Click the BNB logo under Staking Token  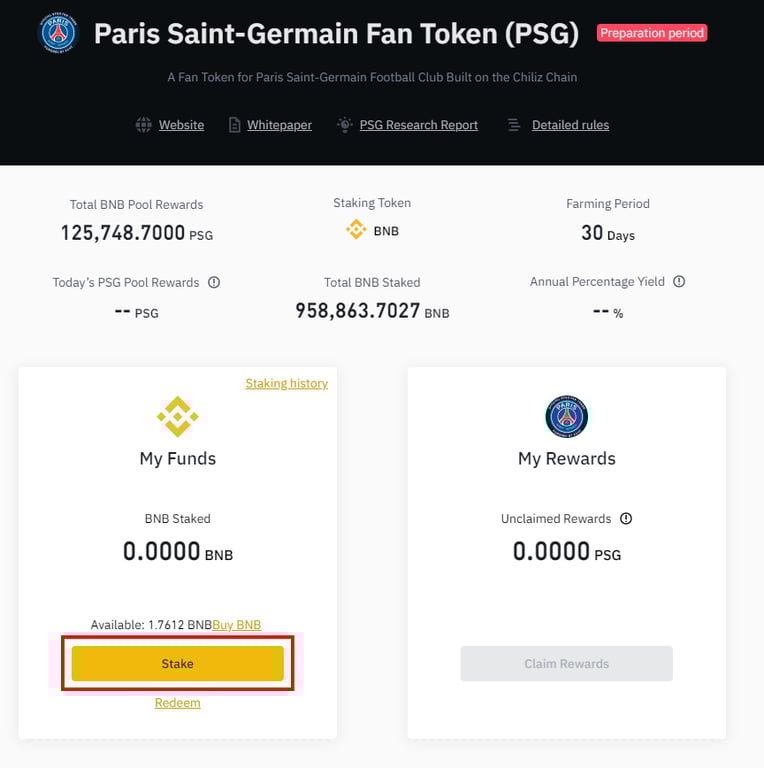coord(356,229)
